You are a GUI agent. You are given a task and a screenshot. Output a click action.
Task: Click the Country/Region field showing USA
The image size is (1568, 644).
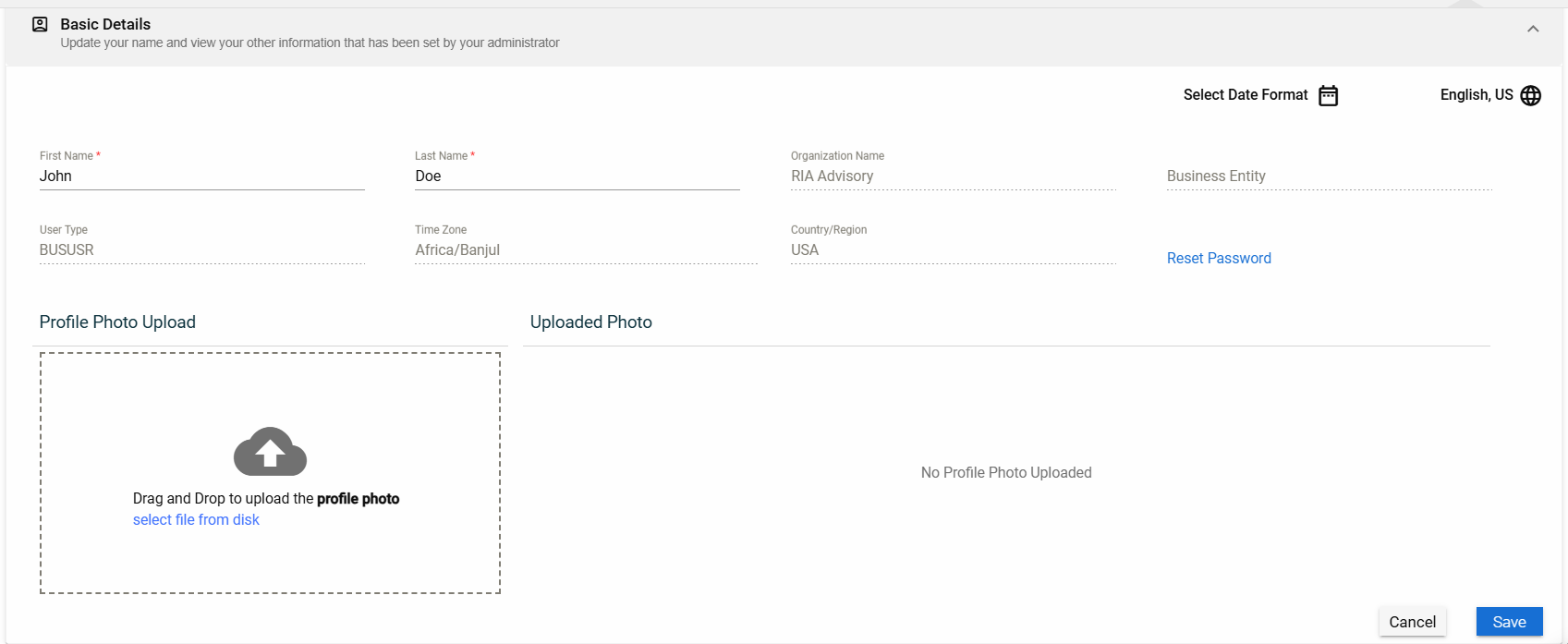pos(953,250)
